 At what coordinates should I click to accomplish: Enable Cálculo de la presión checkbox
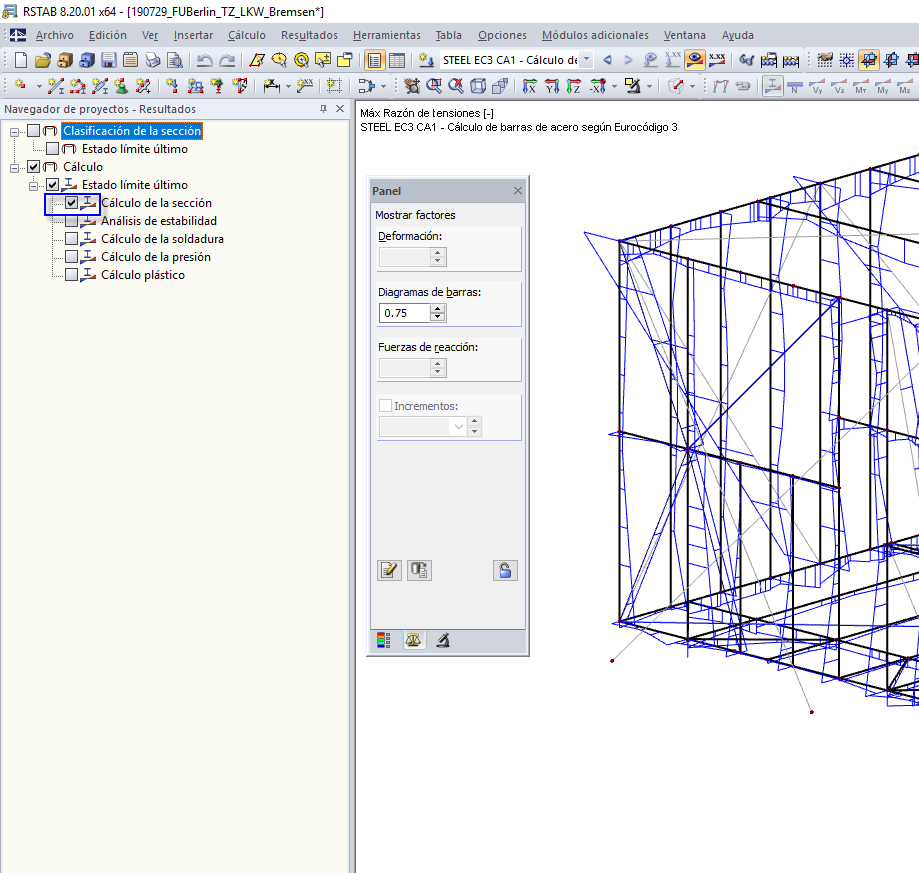click(x=72, y=257)
